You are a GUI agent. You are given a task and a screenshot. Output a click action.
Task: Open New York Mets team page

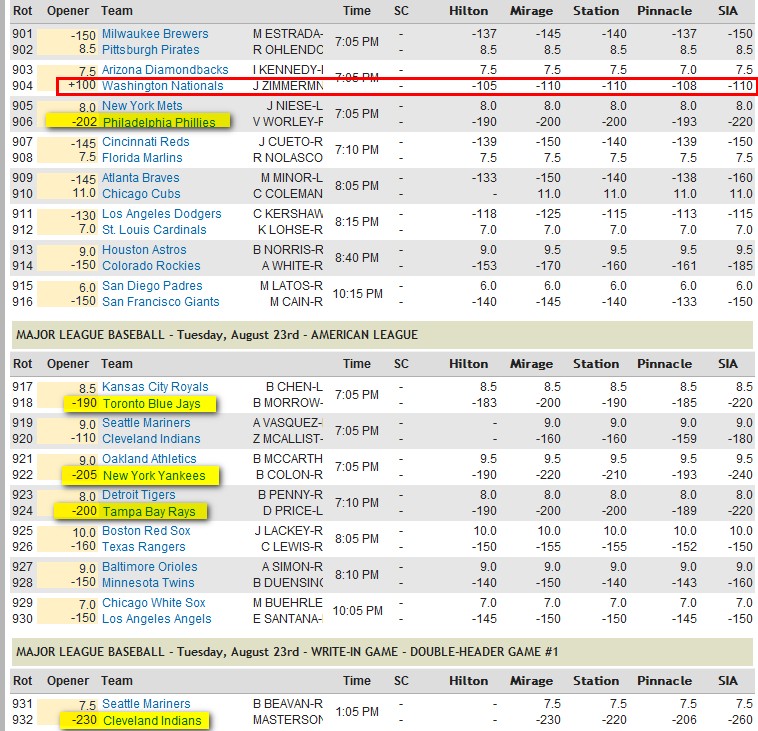142,106
